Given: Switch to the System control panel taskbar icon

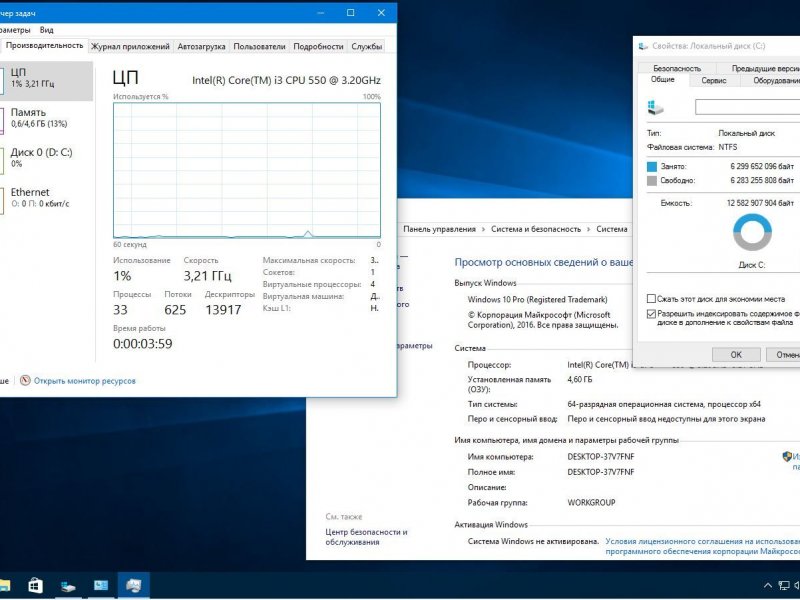Looking at the screenshot, I should pyautogui.click(x=101, y=585).
